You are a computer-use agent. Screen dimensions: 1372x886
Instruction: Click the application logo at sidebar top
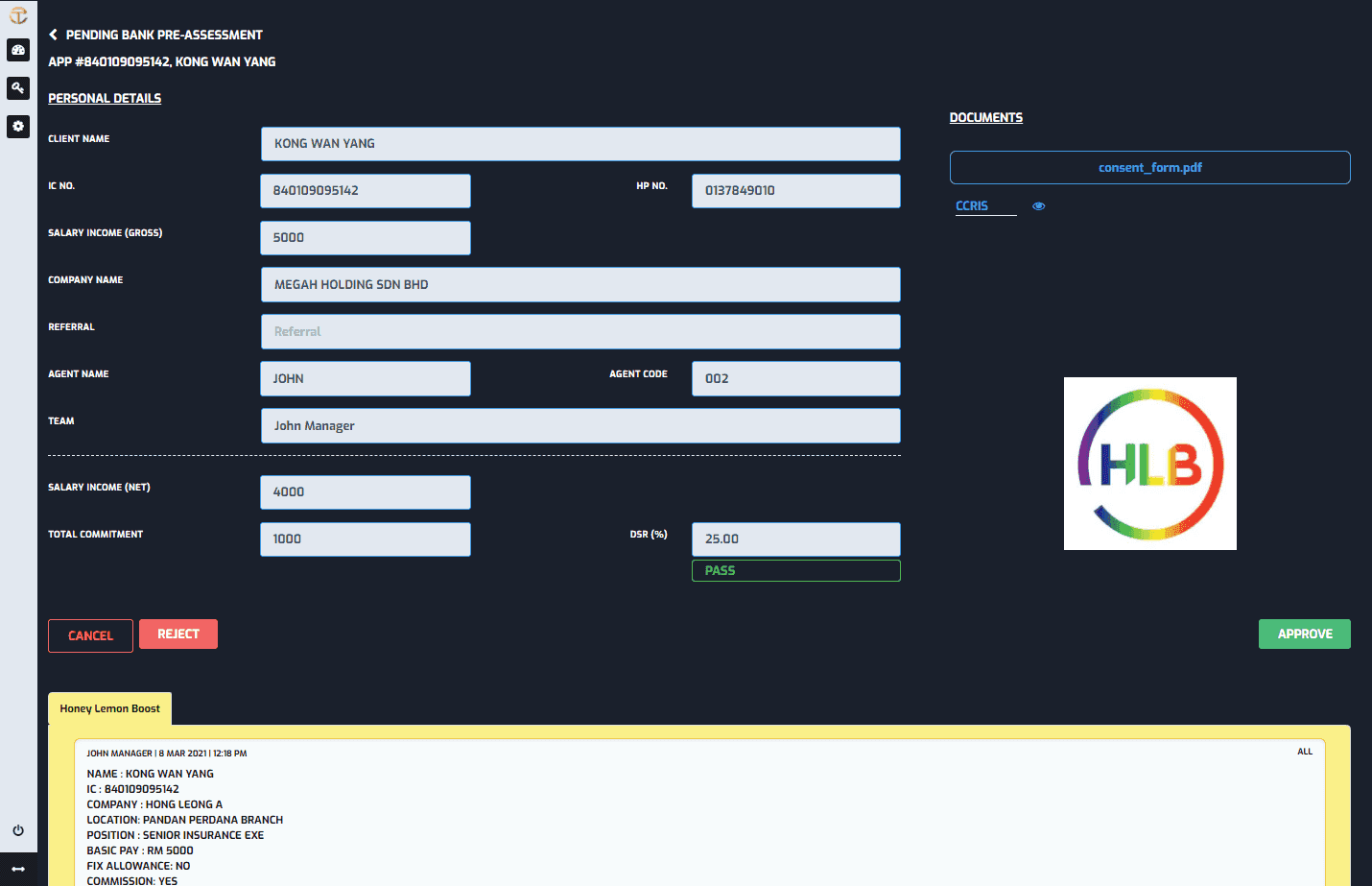coord(17,14)
